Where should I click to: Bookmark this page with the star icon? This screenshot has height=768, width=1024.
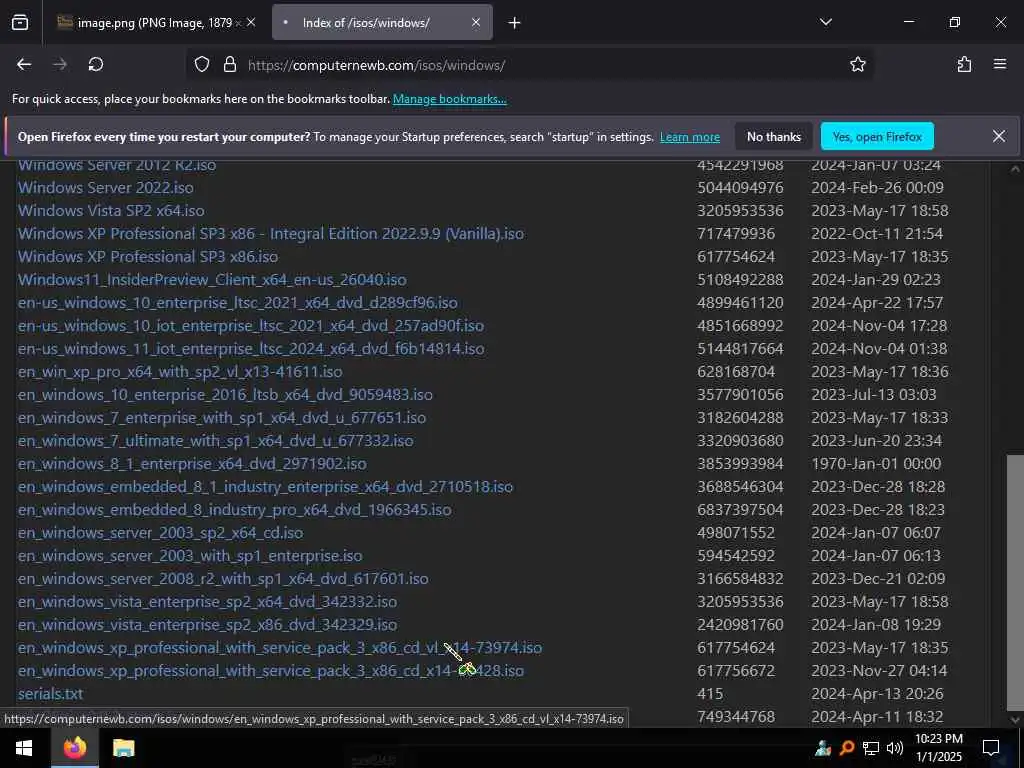click(857, 64)
